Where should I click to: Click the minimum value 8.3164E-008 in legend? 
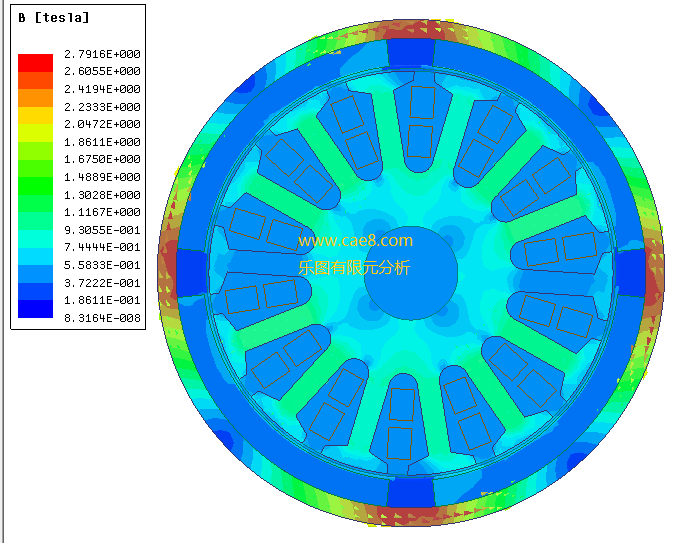click(102, 318)
